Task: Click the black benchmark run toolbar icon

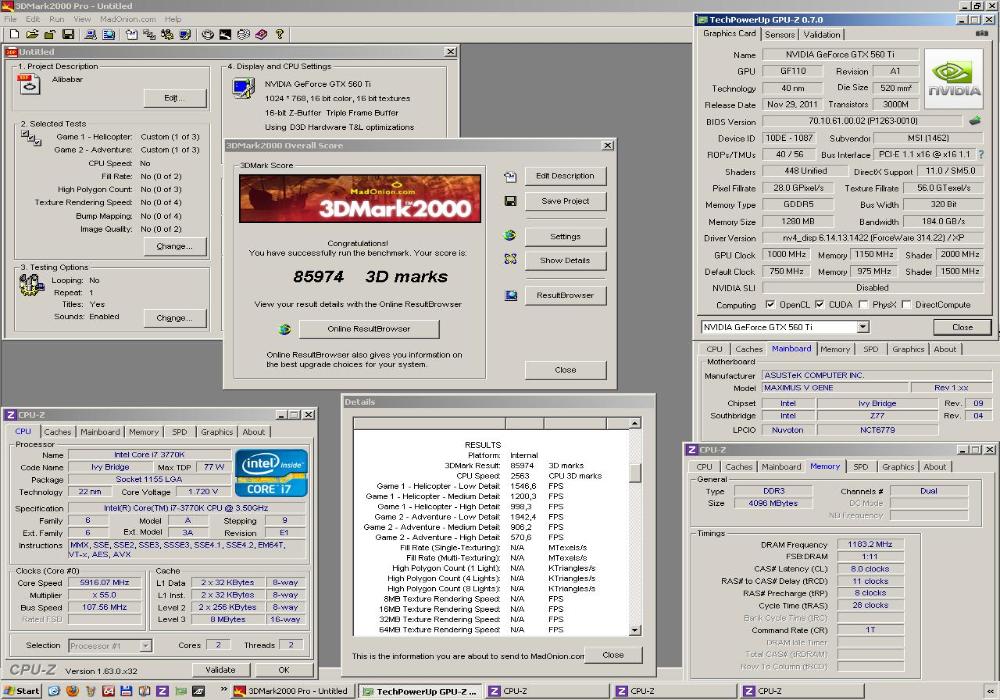Action: pos(225,34)
